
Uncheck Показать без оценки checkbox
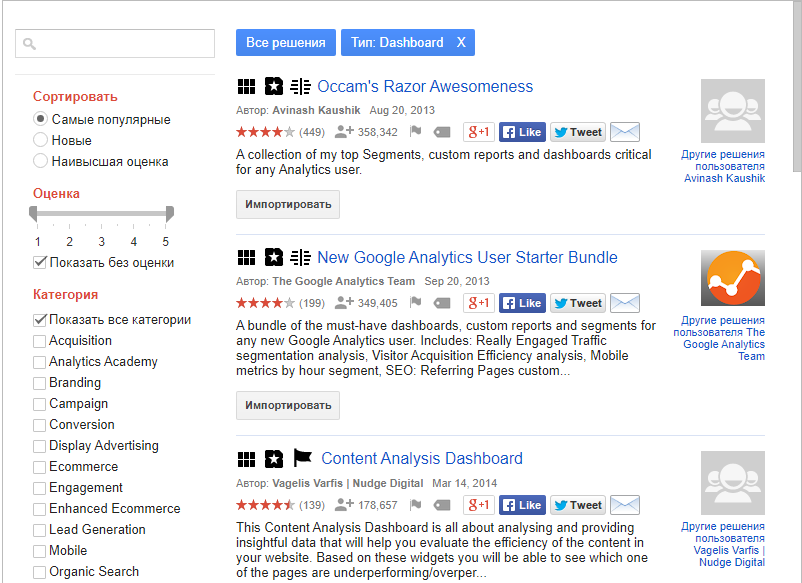coord(39,262)
